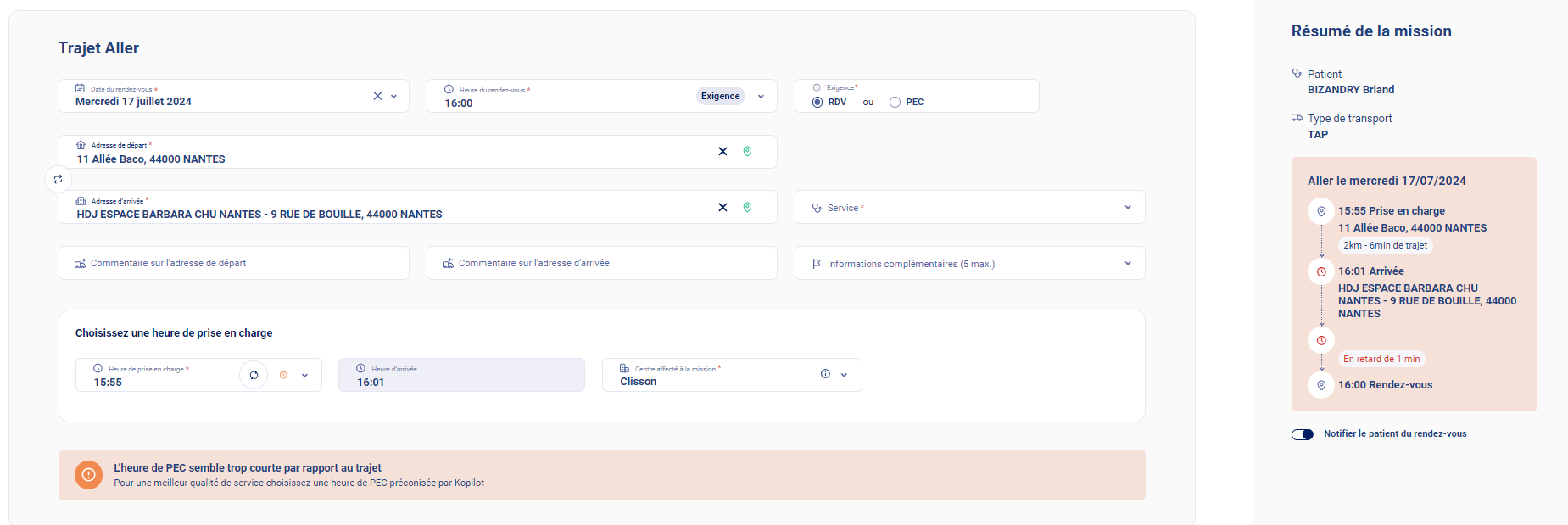Clear the arrival address field

[723, 208]
